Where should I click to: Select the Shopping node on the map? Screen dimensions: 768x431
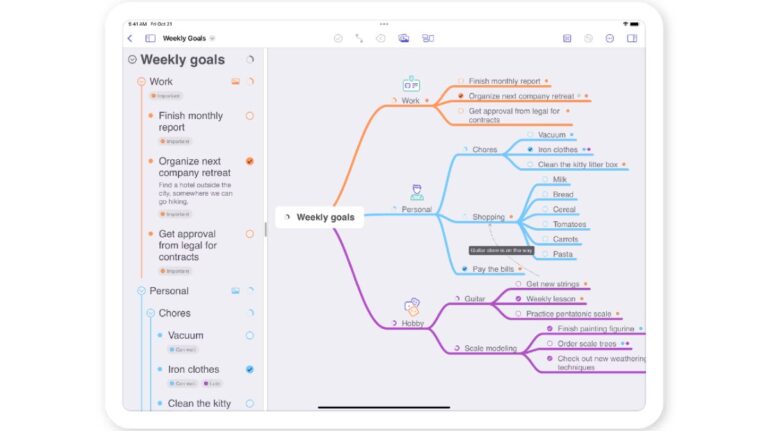coord(488,217)
